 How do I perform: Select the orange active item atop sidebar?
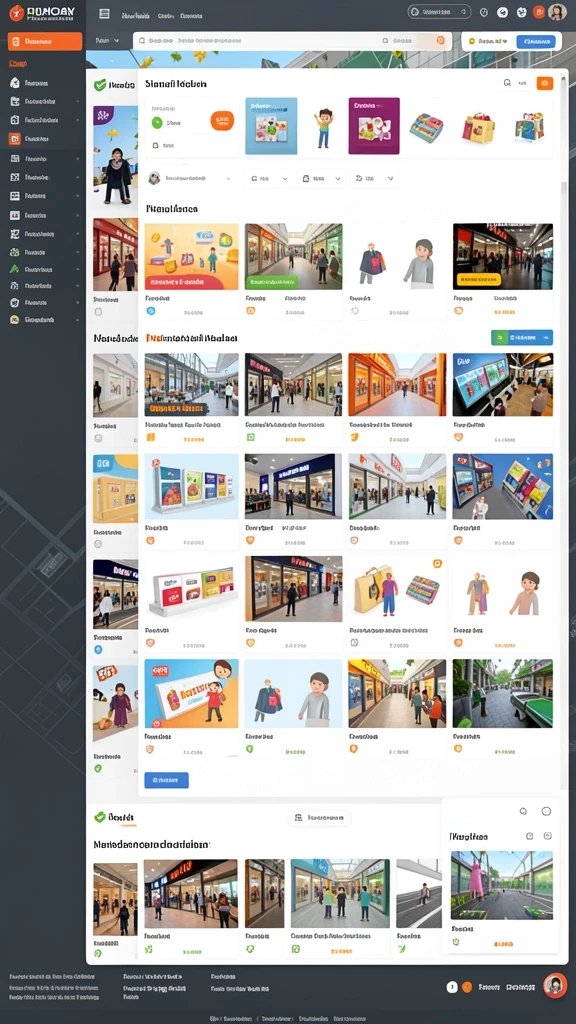coord(45,41)
